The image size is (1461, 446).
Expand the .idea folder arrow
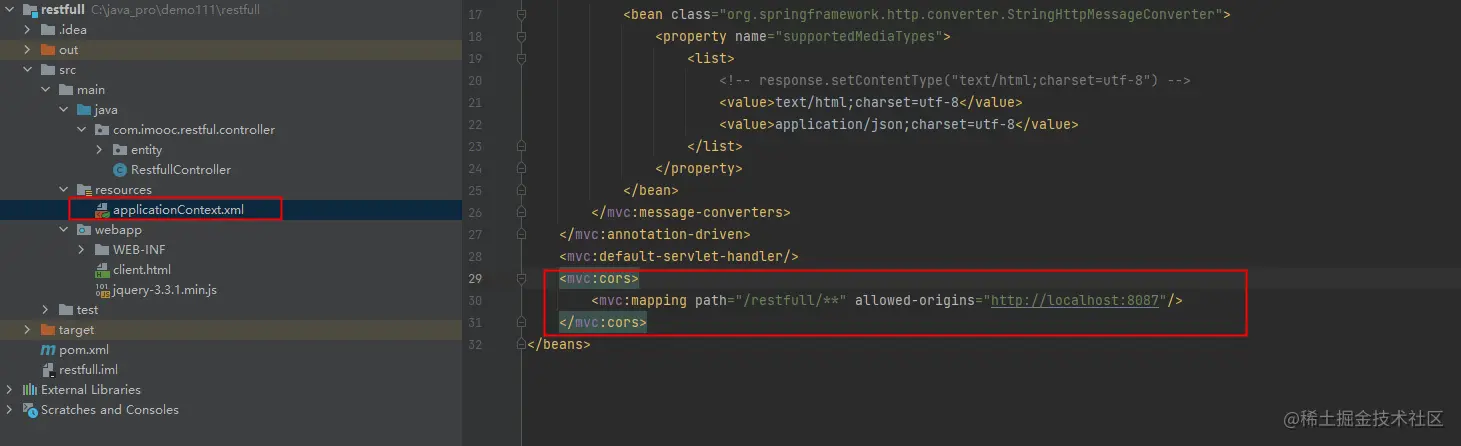pos(28,30)
